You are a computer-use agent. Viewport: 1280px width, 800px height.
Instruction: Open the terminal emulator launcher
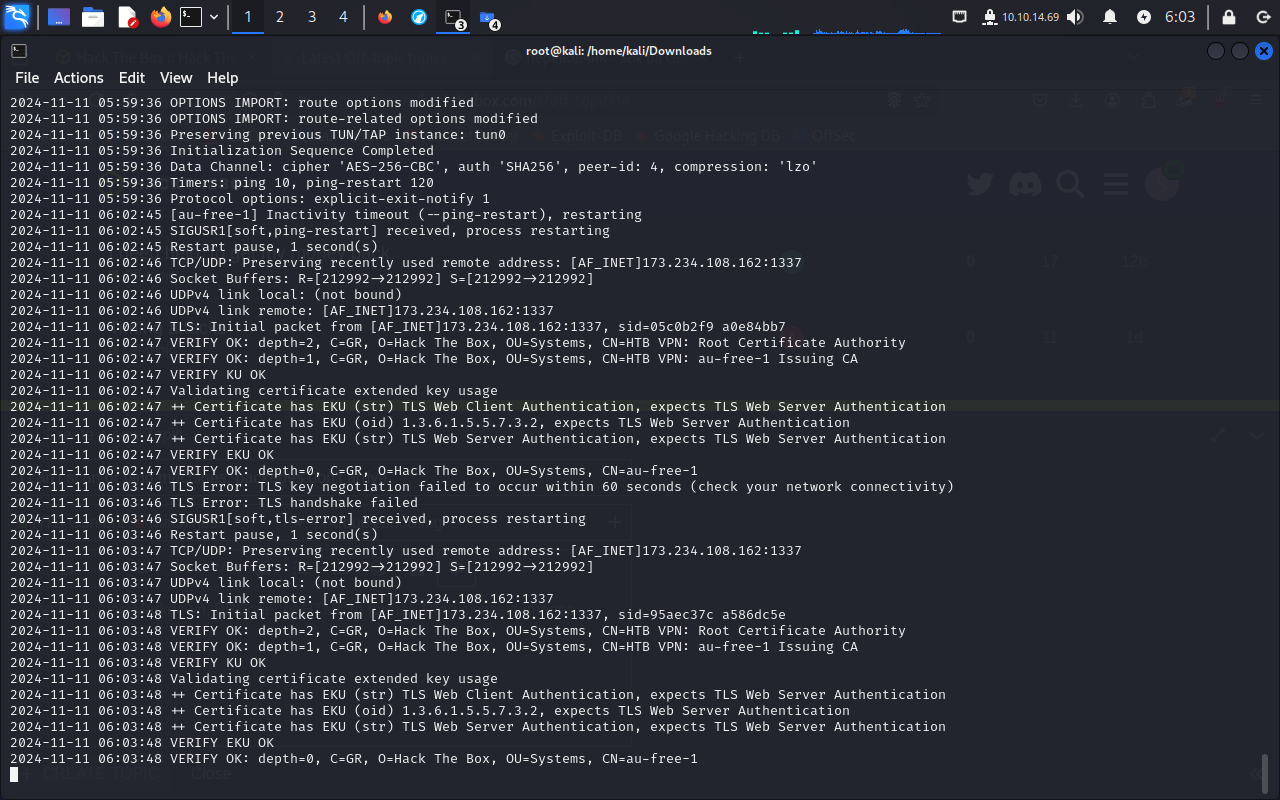point(190,17)
